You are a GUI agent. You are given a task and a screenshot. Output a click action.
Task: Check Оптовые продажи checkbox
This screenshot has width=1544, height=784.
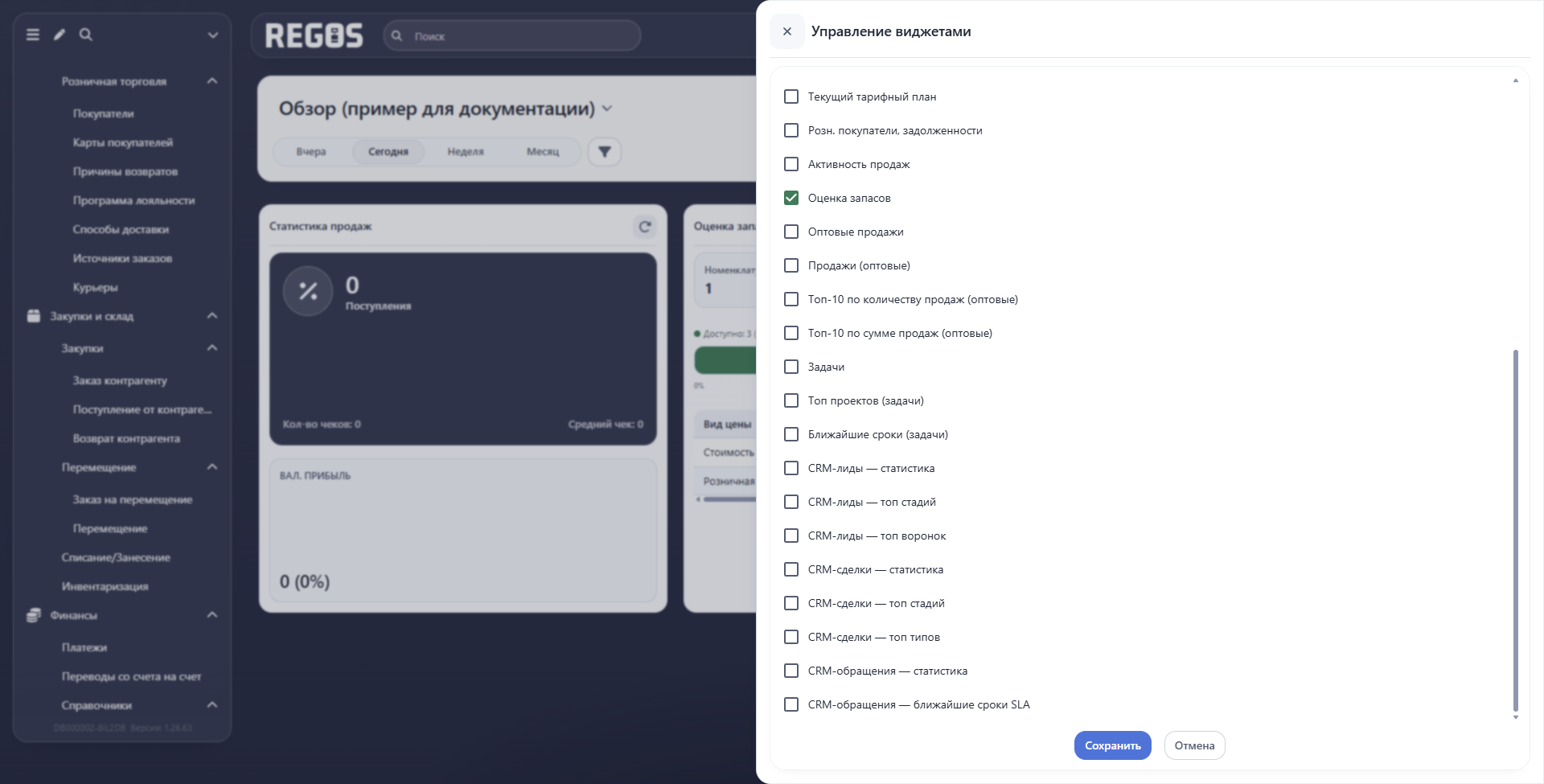(x=791, y=232)
